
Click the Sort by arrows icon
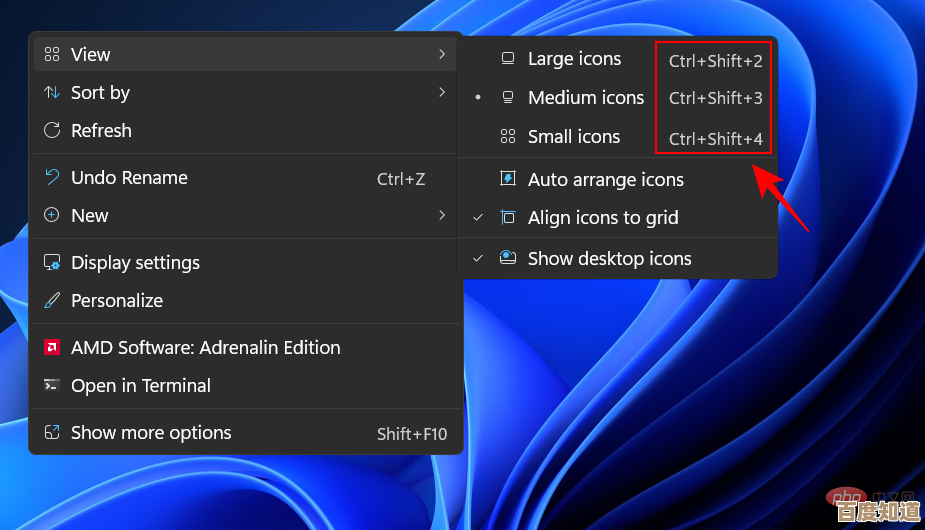click(x=52, y=93)
